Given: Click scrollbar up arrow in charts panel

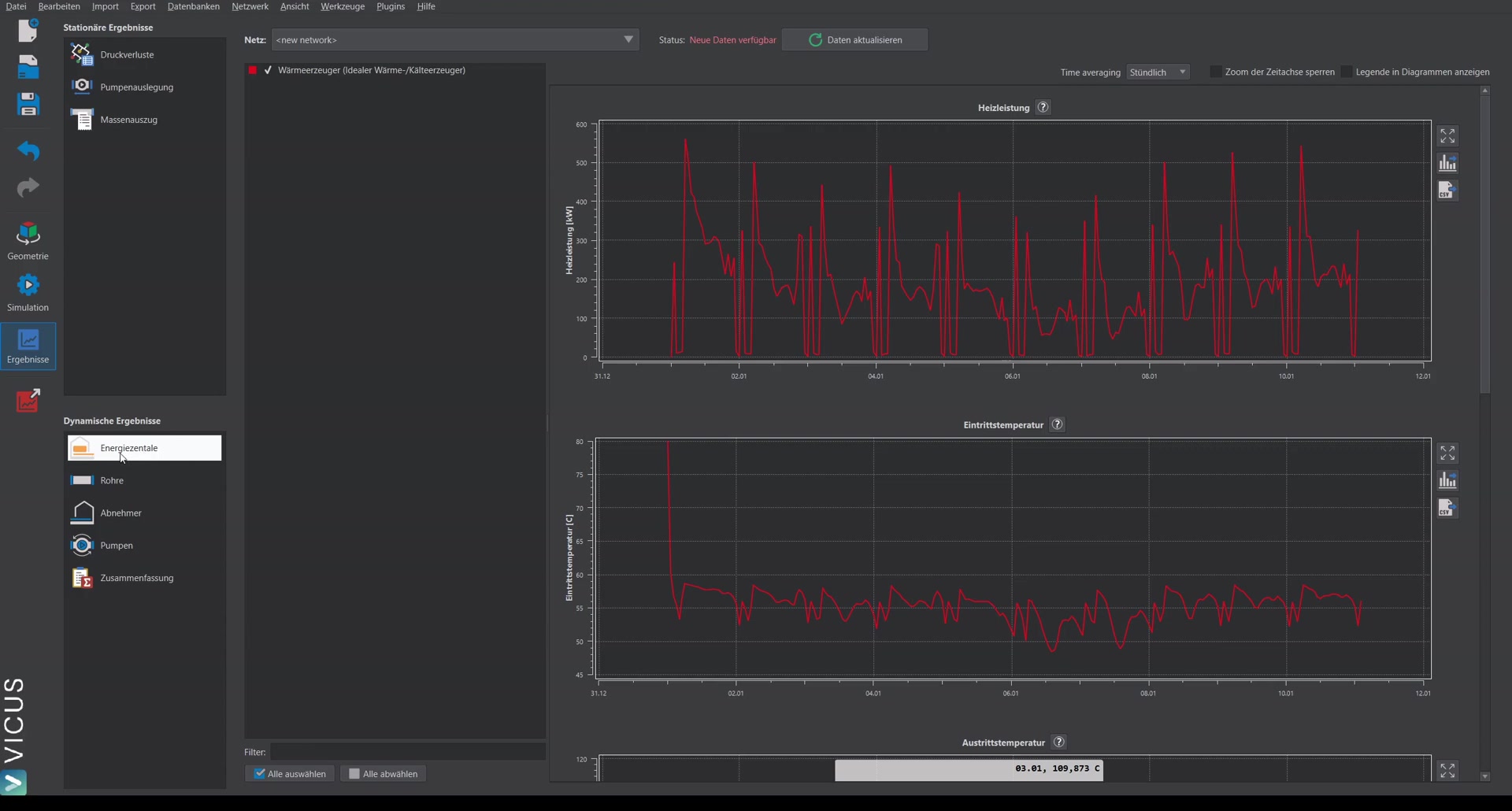Looking at the screenshot, I should coord(1484,91).
